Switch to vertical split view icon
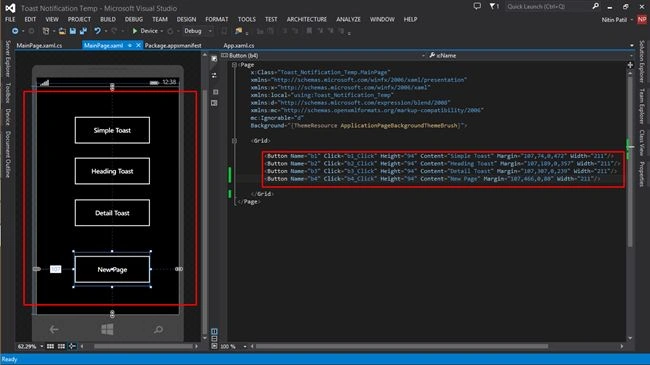 [214, 331]
